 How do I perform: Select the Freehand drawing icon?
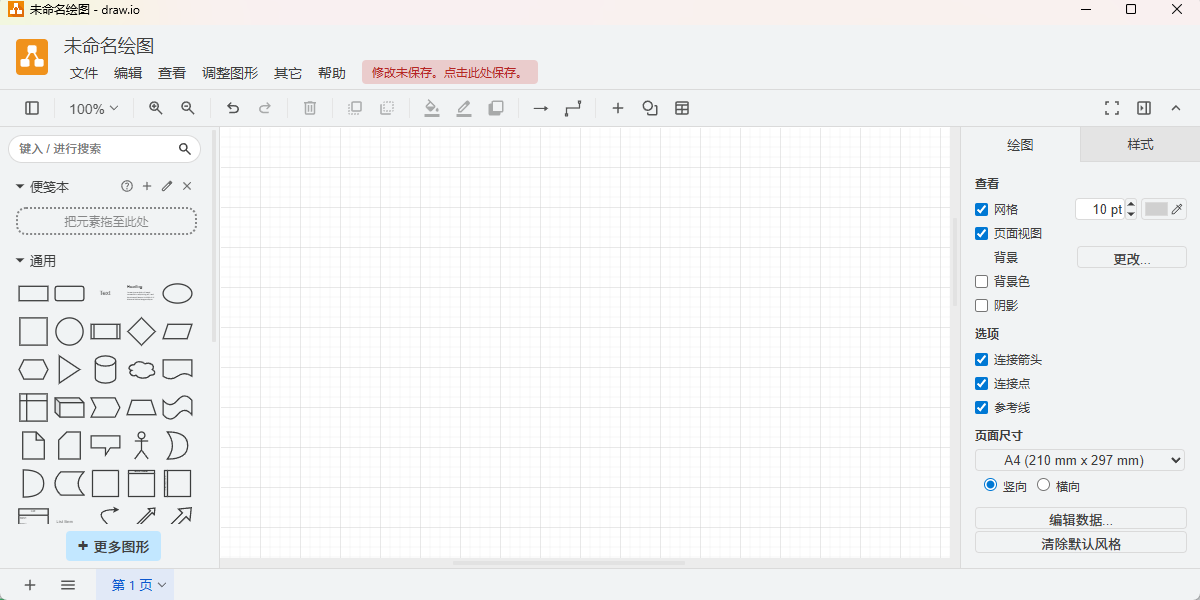coord(650,108)
